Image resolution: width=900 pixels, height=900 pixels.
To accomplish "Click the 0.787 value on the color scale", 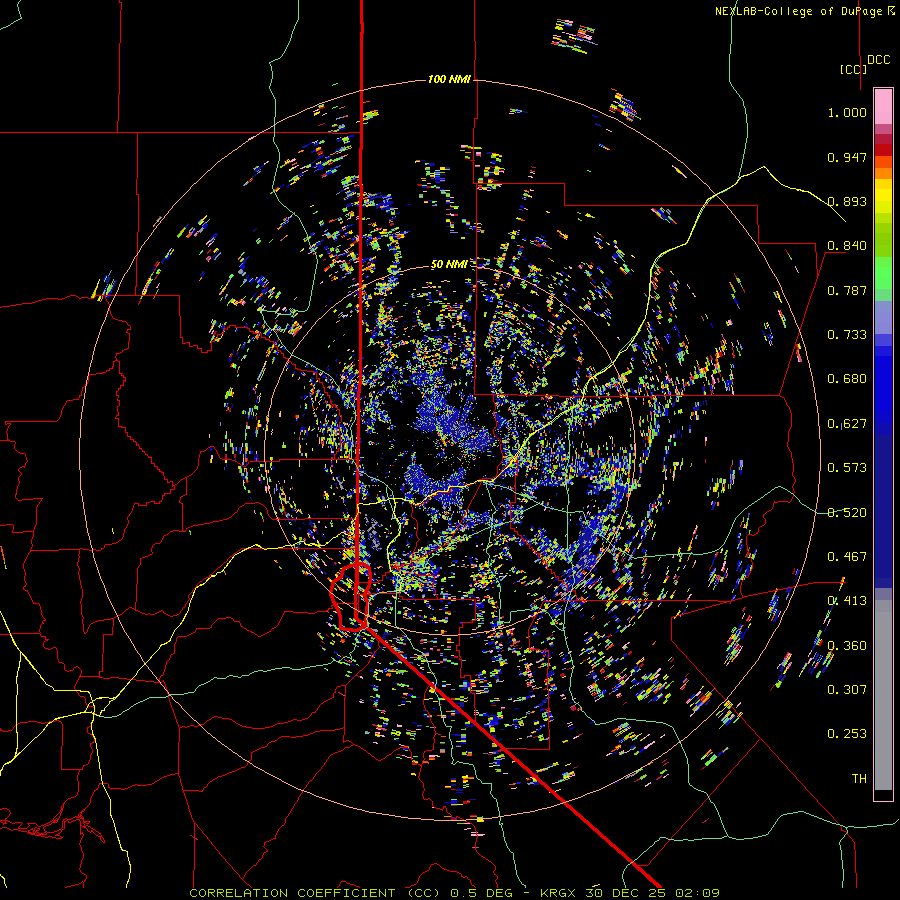I will pos(847,290).
